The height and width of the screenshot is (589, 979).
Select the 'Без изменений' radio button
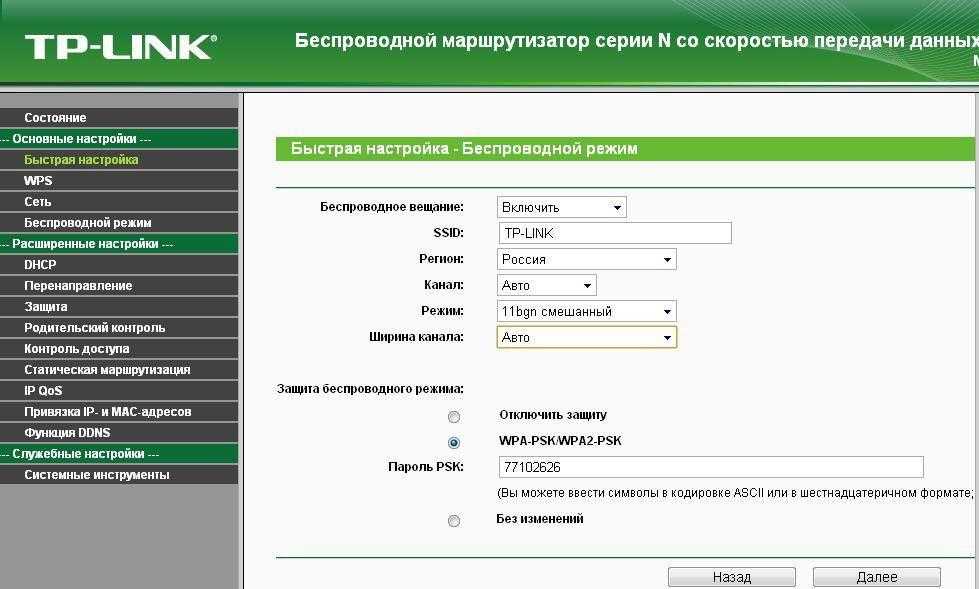click(x=454, y=521)
